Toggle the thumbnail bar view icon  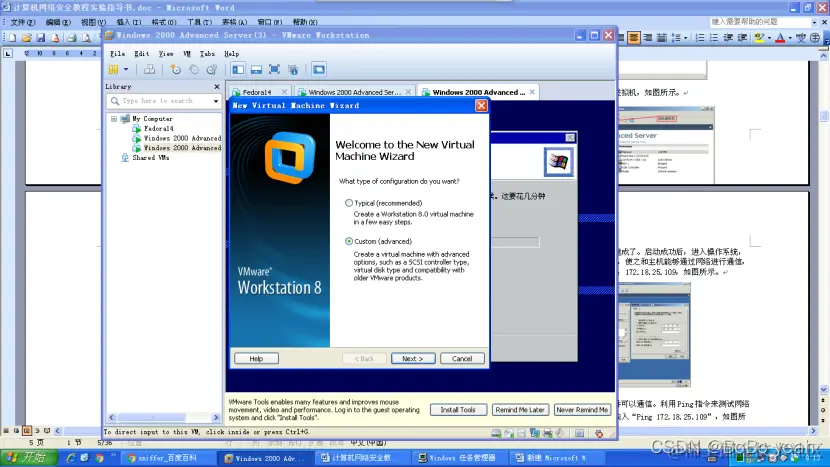pos(256,69)
